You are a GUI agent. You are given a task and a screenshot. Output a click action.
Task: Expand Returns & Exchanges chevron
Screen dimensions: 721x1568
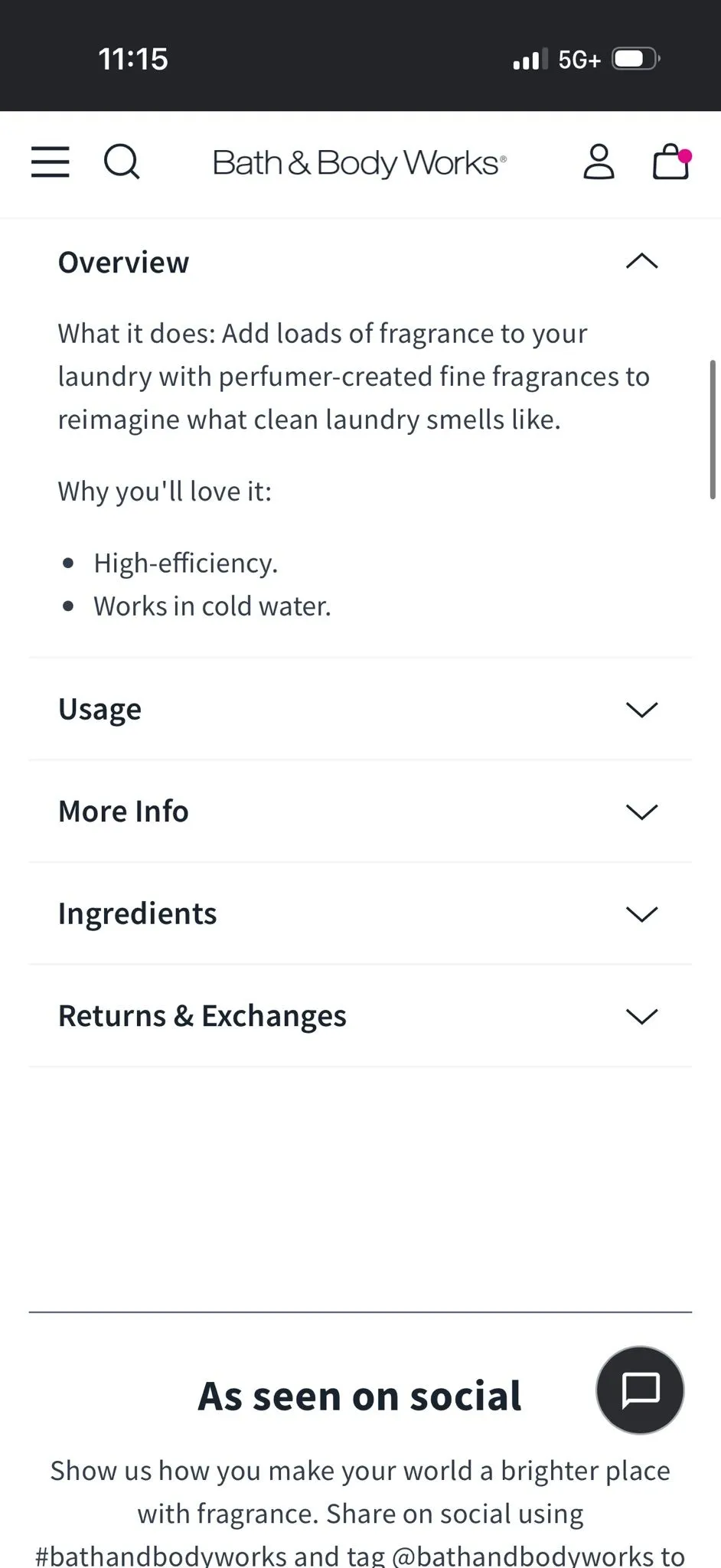(x=641, y=1017)
